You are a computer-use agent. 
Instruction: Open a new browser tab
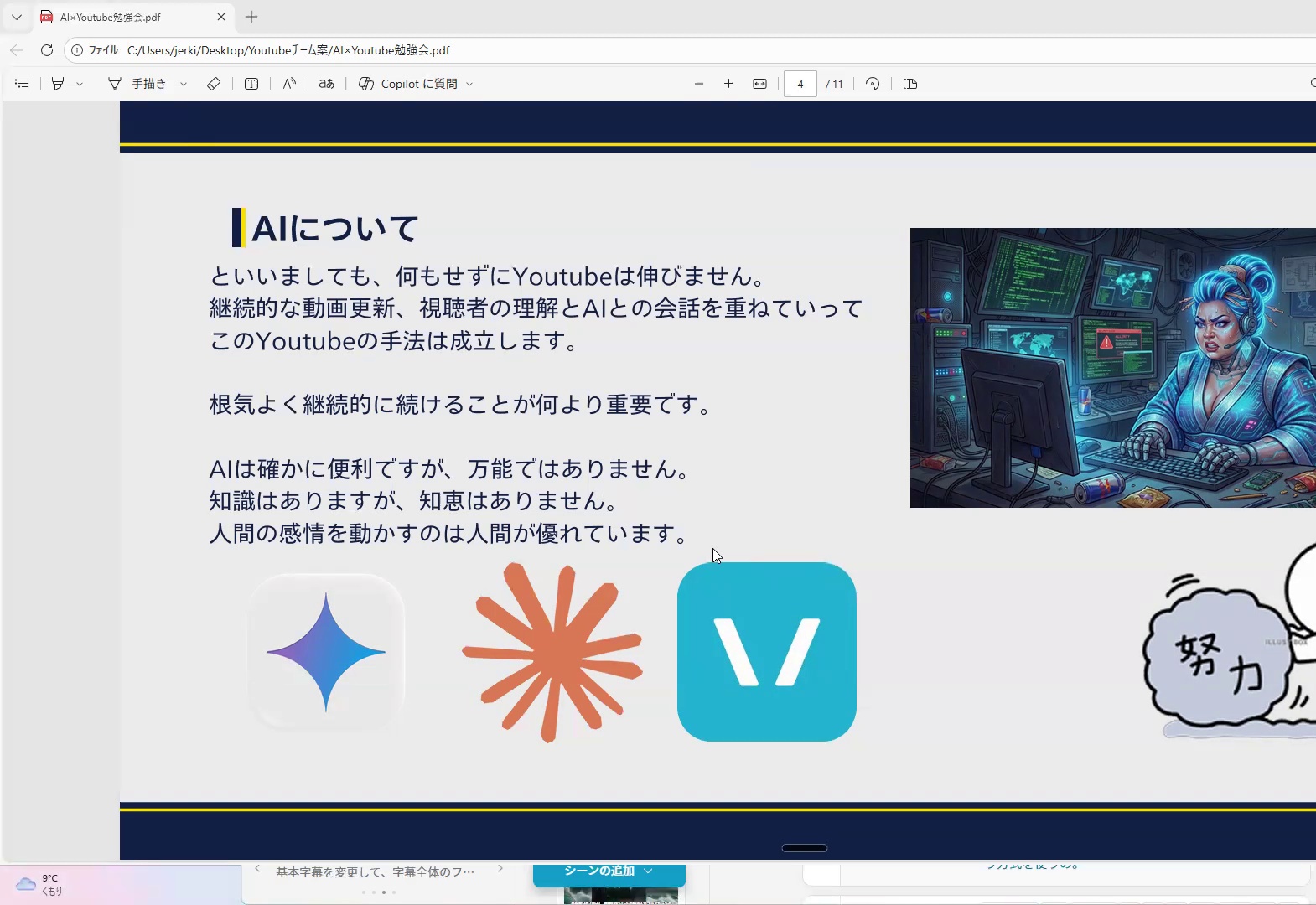click(251, 17)
